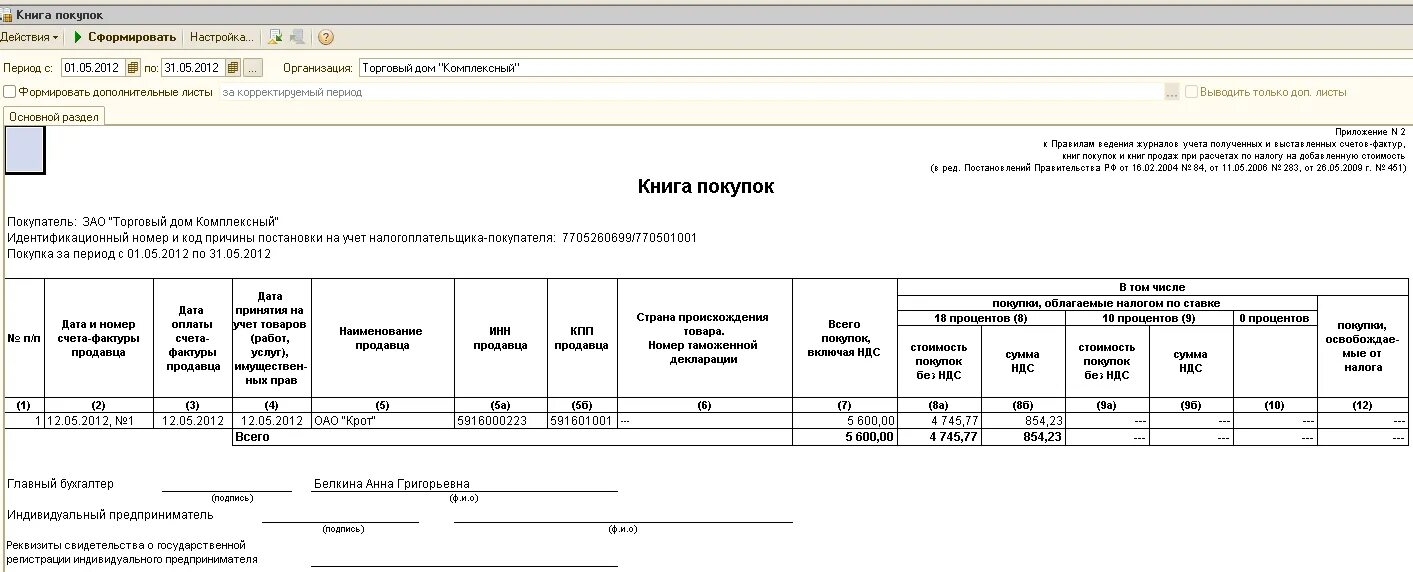Click ellipsis button of корректируемый период field
The width and height of the screenshot is (1413, 572).
point(1172,92)
